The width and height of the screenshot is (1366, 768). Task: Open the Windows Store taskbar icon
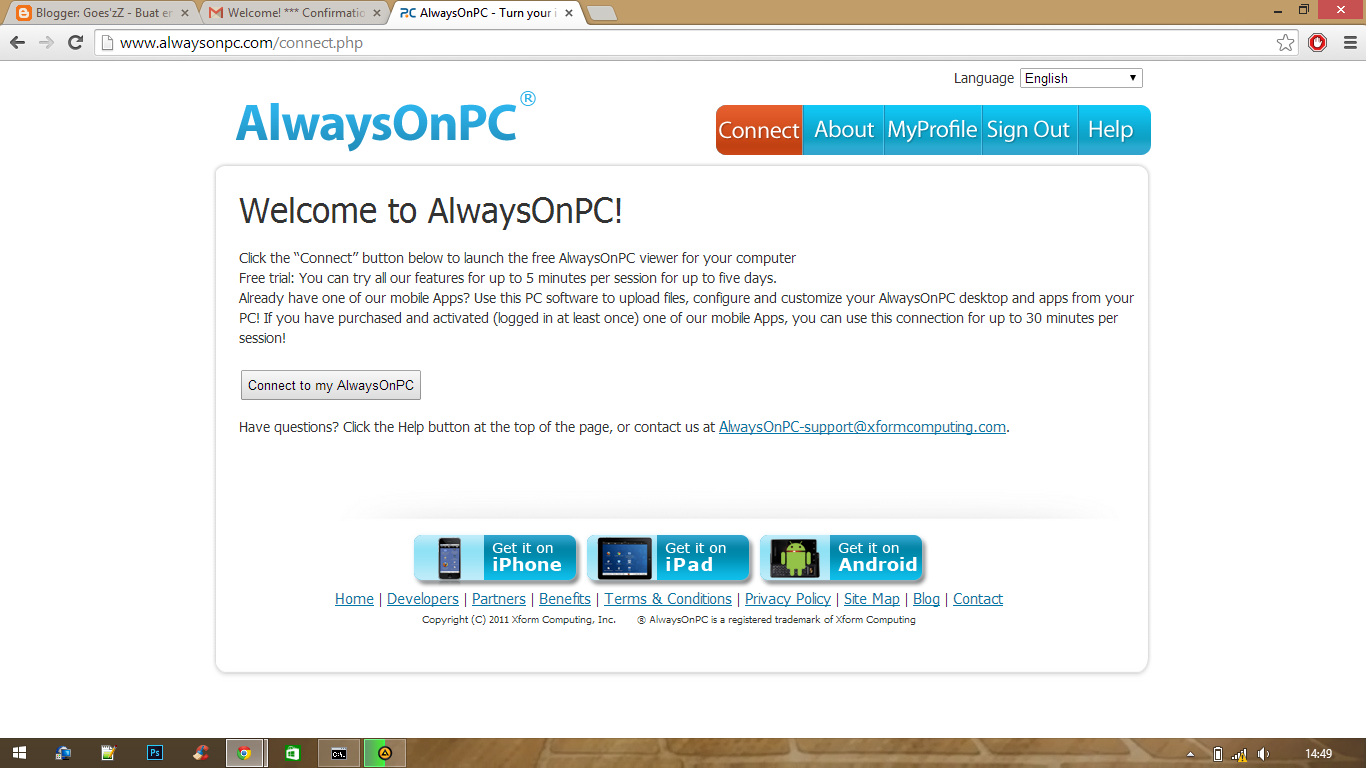tap(293, 753)
